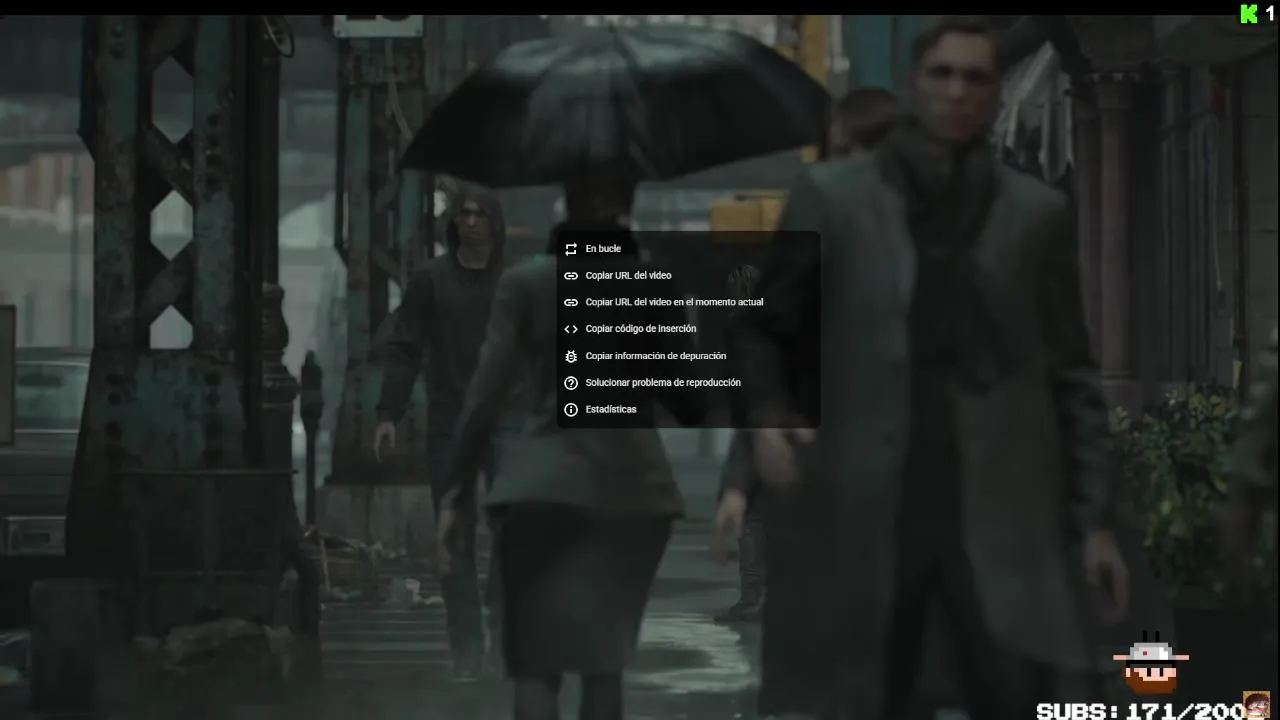
Task: Click the debug bug icon
Action: (571, 356)
